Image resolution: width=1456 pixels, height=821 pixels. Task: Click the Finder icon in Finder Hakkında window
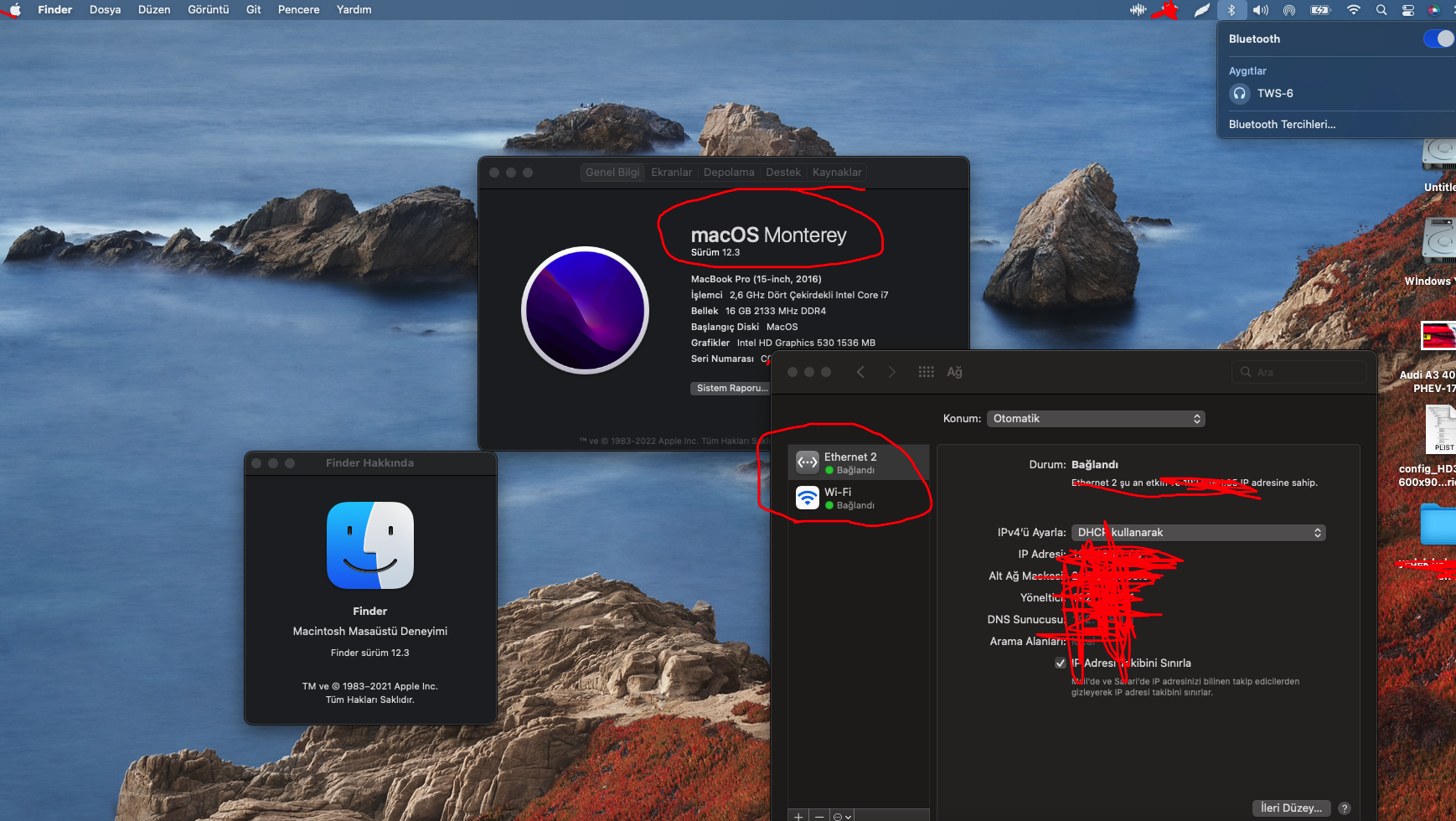coord(370,545)
